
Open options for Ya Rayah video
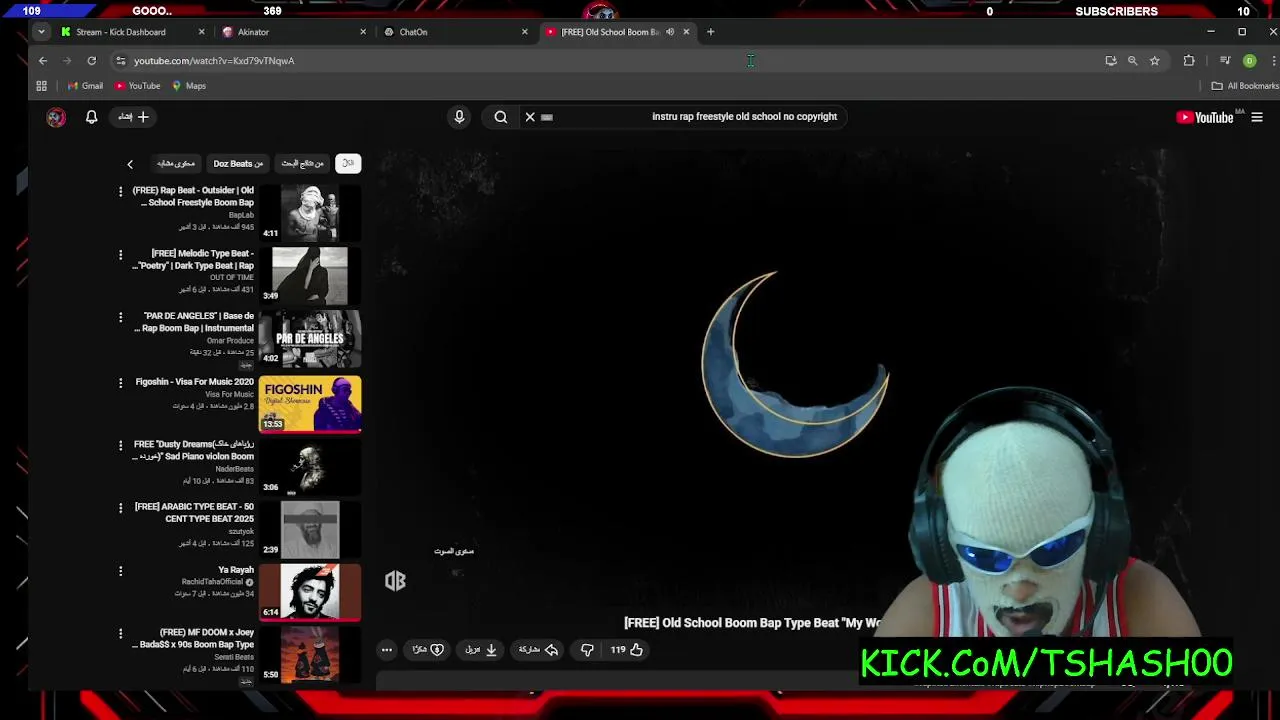(x=121, y=571)
